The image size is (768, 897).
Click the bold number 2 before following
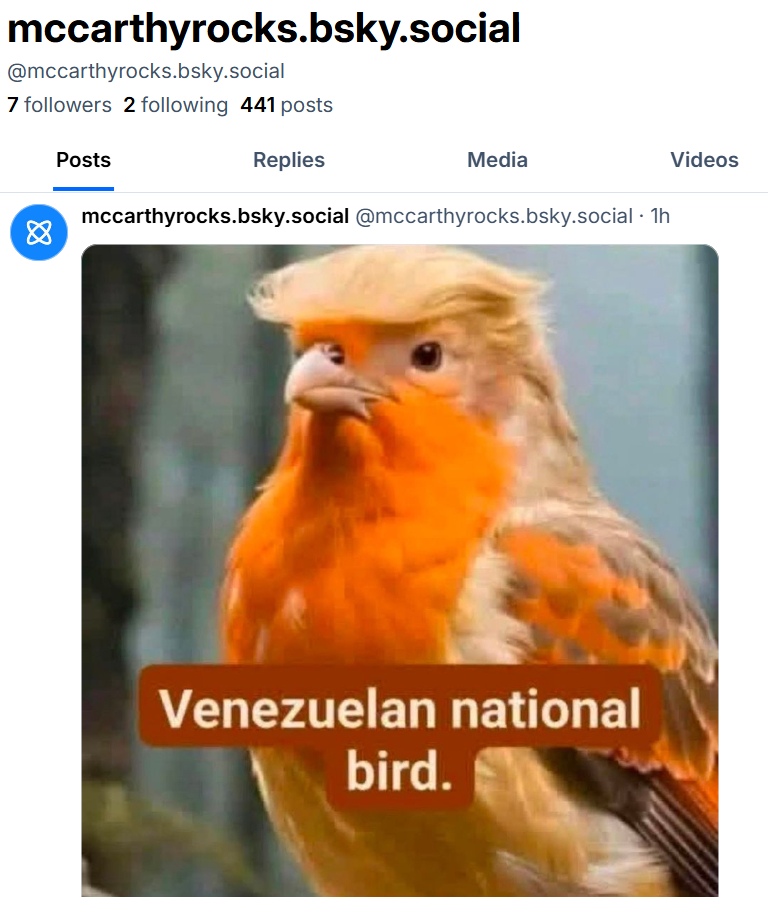(x=129, y=105)
